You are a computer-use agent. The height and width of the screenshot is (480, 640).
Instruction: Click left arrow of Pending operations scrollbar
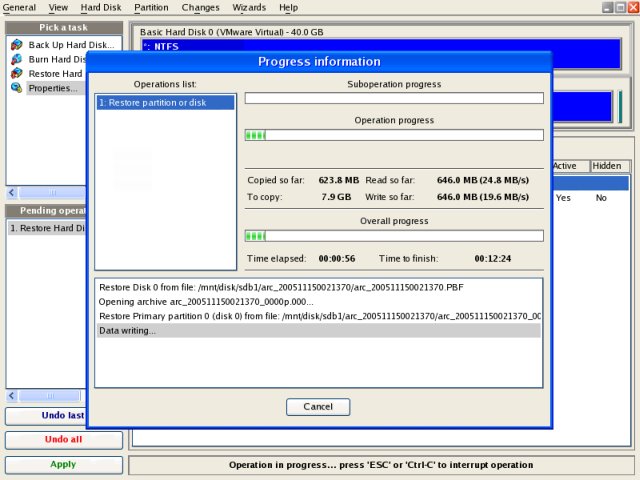tap(12, 396)
